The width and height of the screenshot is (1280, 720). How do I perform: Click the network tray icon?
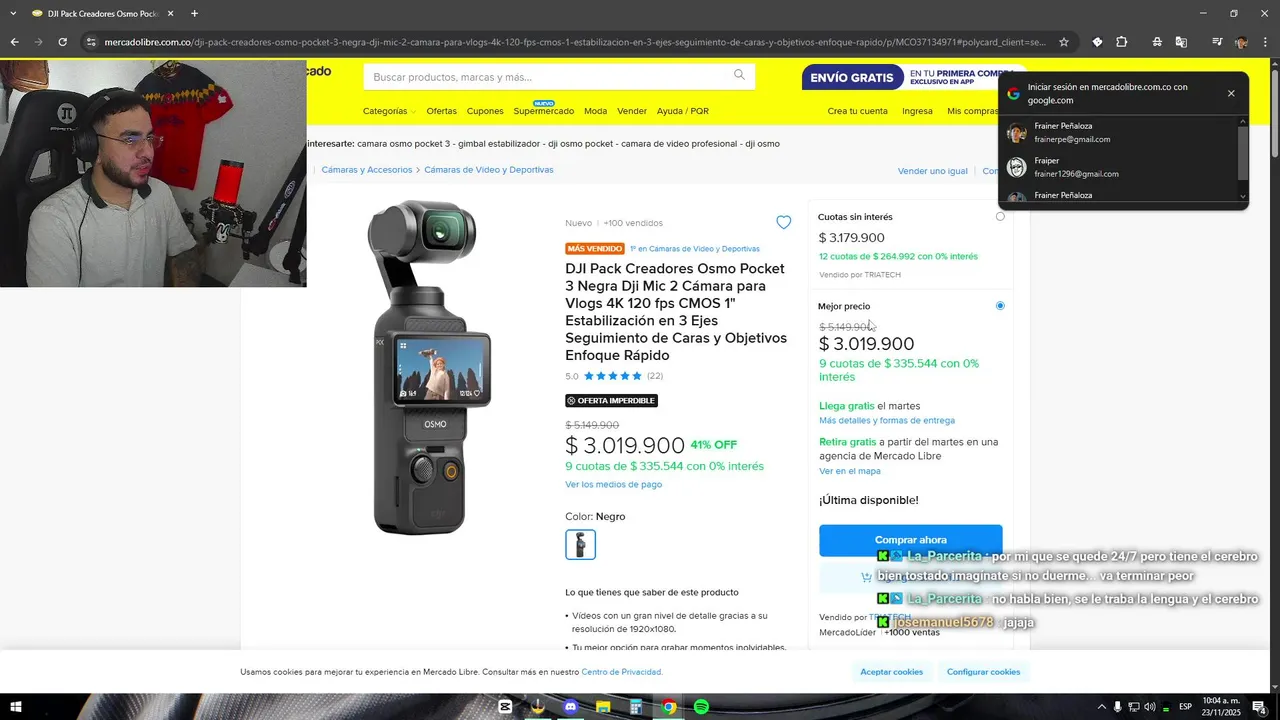pos(1134,707)
